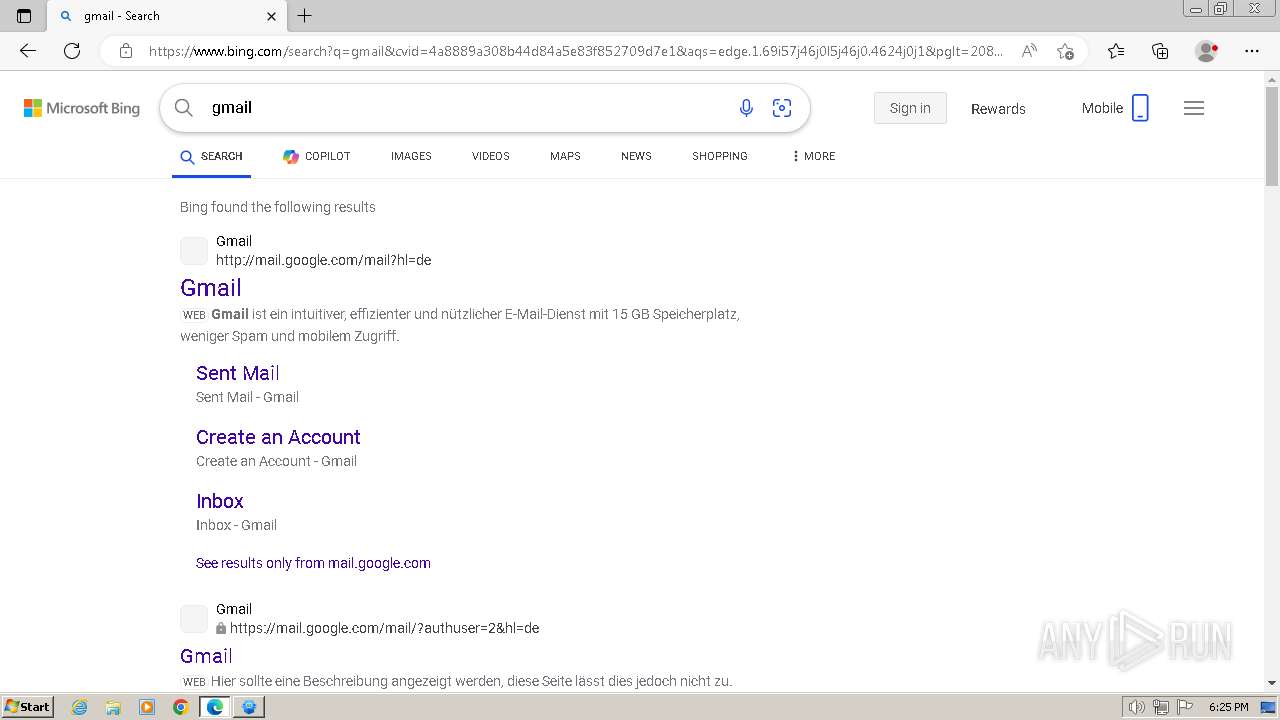Viewport: 1280px width, 720px height.
Task: Open the browser profile avatar
Action: click(1207, 51)
